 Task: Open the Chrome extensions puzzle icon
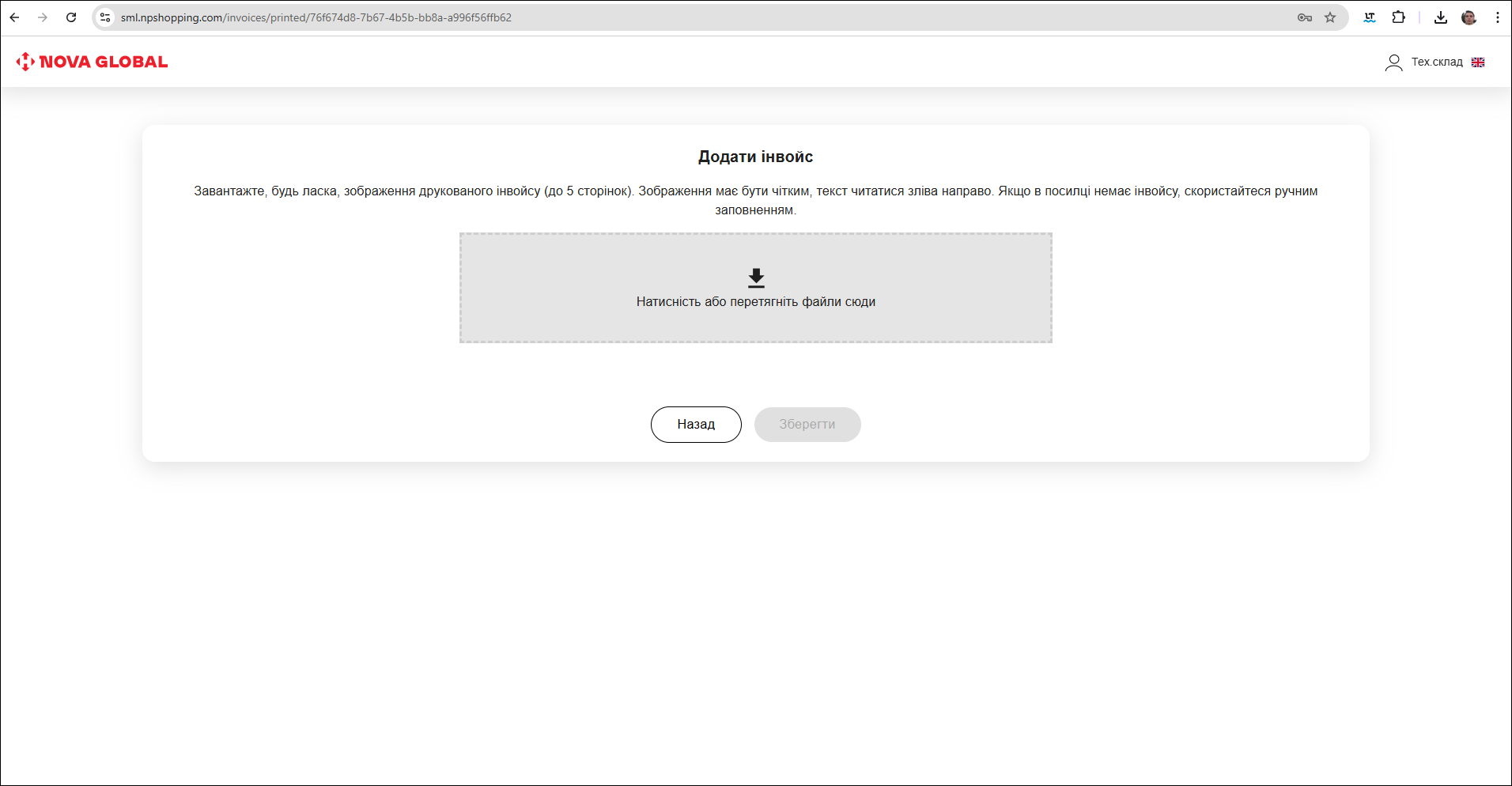click(x=1398, y=17)
